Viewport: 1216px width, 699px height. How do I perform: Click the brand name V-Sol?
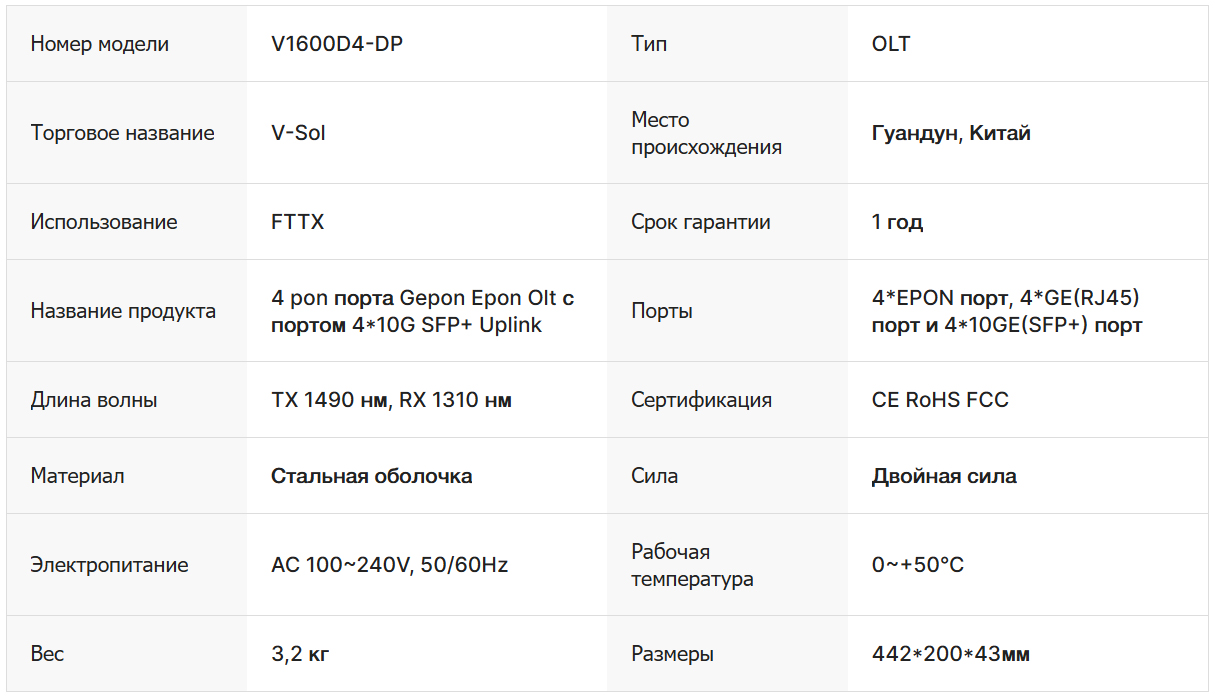tap(298, 133)
